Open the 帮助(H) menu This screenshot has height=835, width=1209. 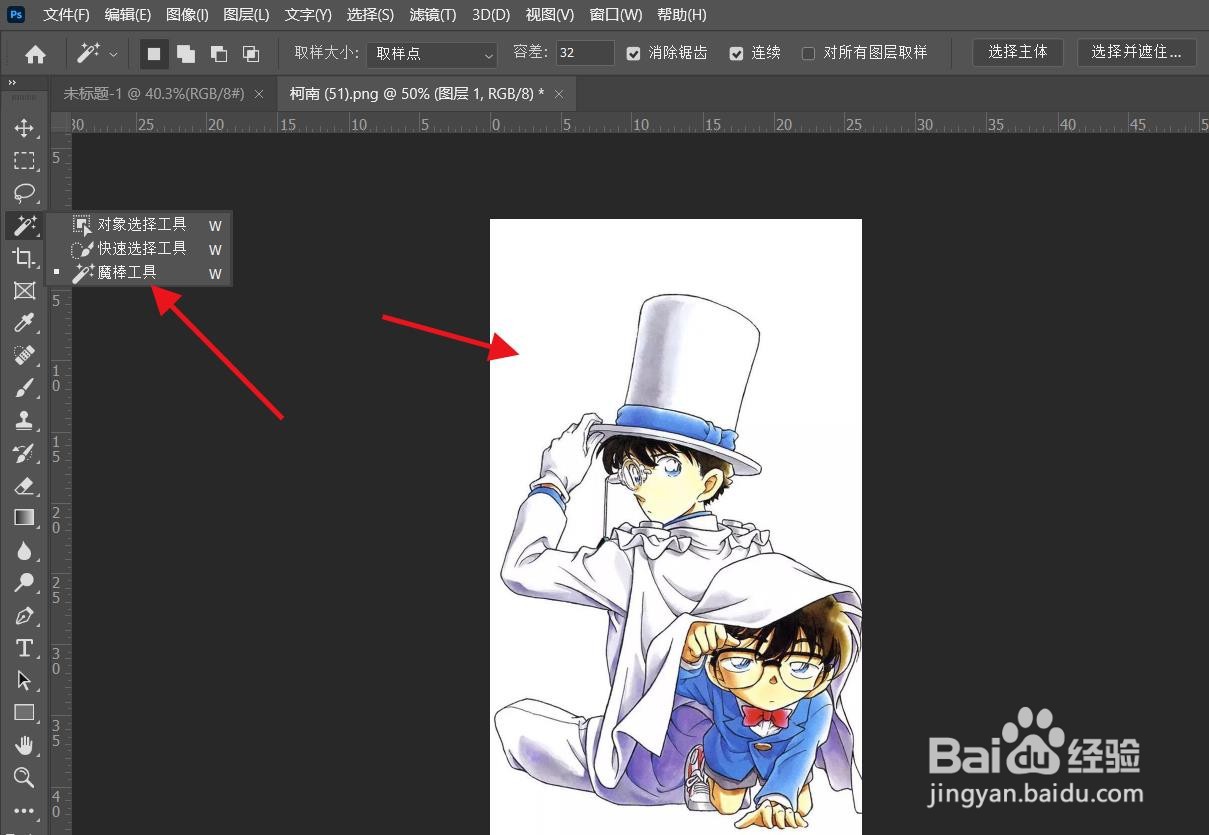[x=682, y=15]
